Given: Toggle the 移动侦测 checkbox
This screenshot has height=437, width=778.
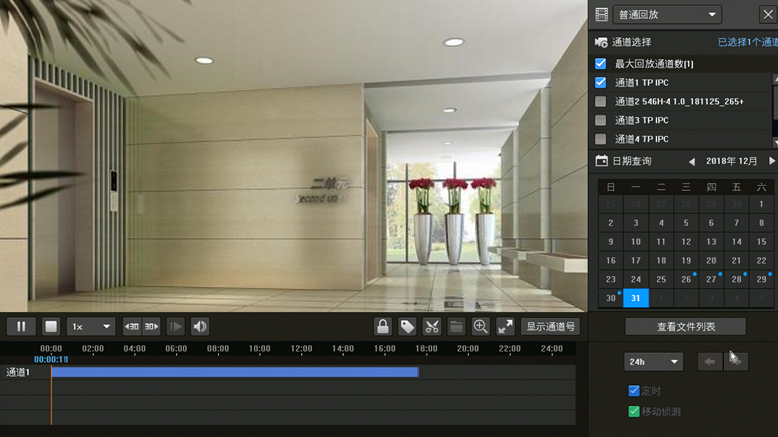Looking at the screenshot, I should tap(633, 411).
